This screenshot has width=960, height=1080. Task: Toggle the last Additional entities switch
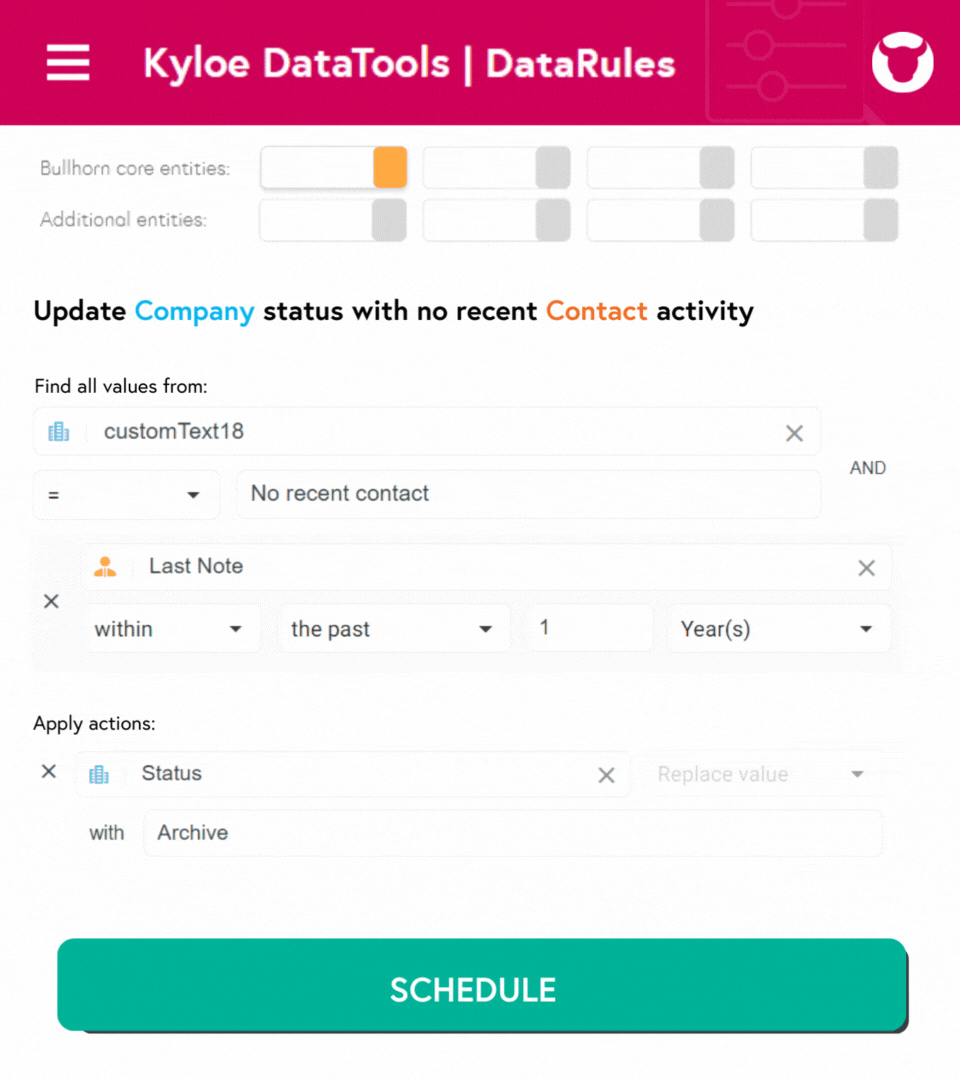[824, 220]
